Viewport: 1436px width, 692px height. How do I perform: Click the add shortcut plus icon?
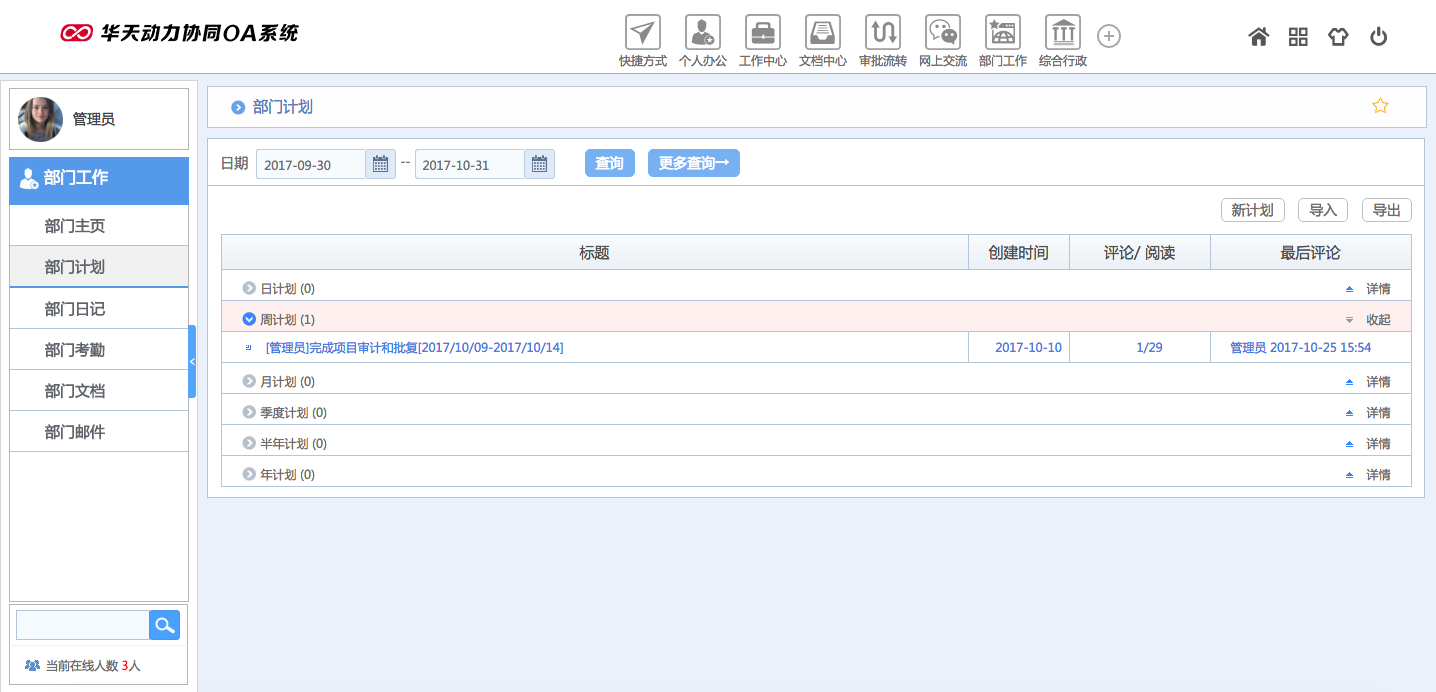point(1108,35)
